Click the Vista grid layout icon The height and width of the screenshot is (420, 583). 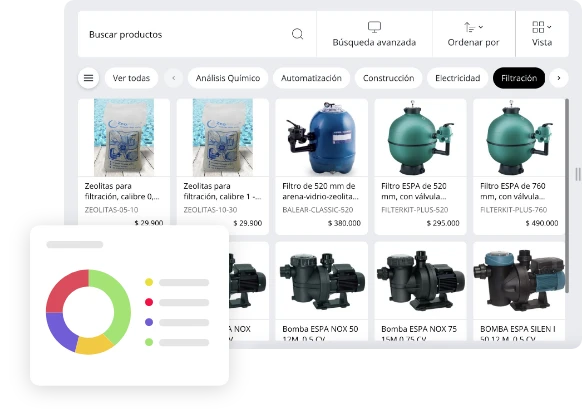(x=538, y=27)
